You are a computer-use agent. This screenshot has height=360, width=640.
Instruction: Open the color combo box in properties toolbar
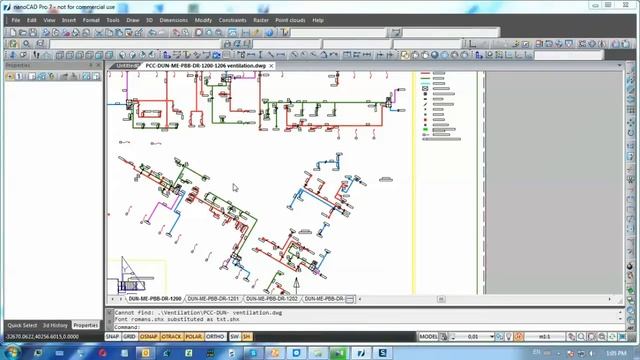(287, 43)
